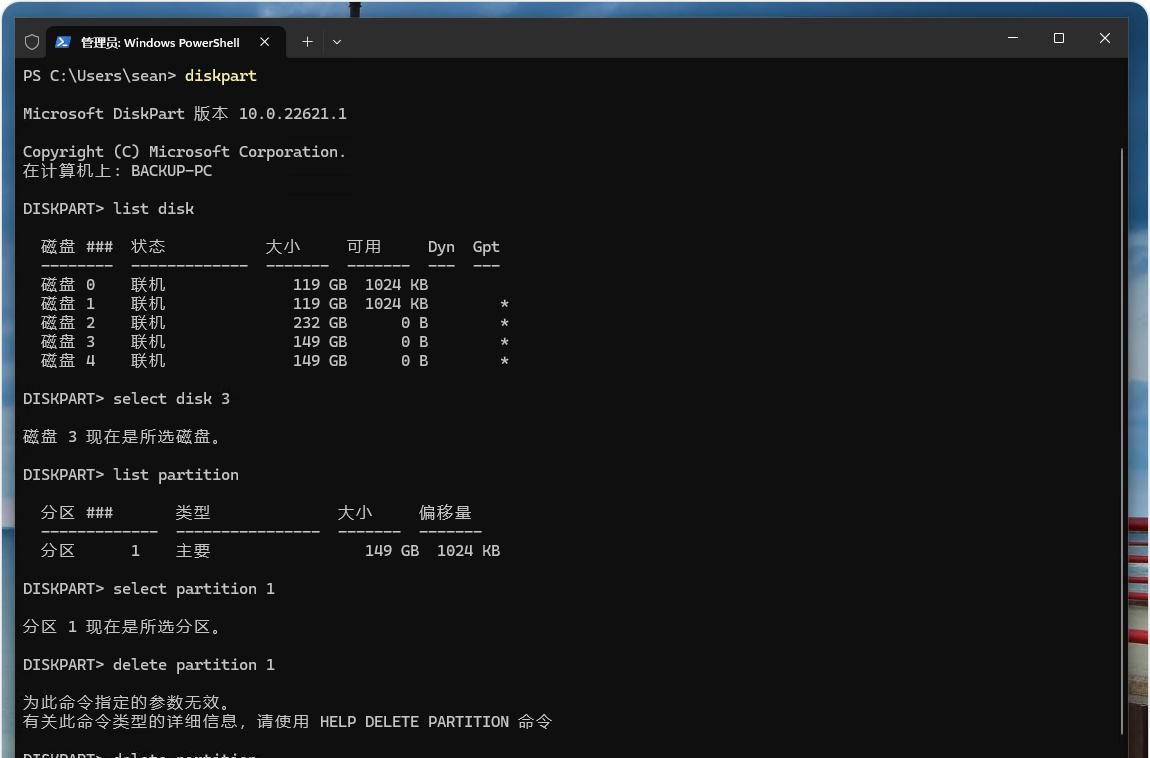
Task: Click '磁盘 3 现在是所选磁盘。' message
Action: click(x=122, y=437)
